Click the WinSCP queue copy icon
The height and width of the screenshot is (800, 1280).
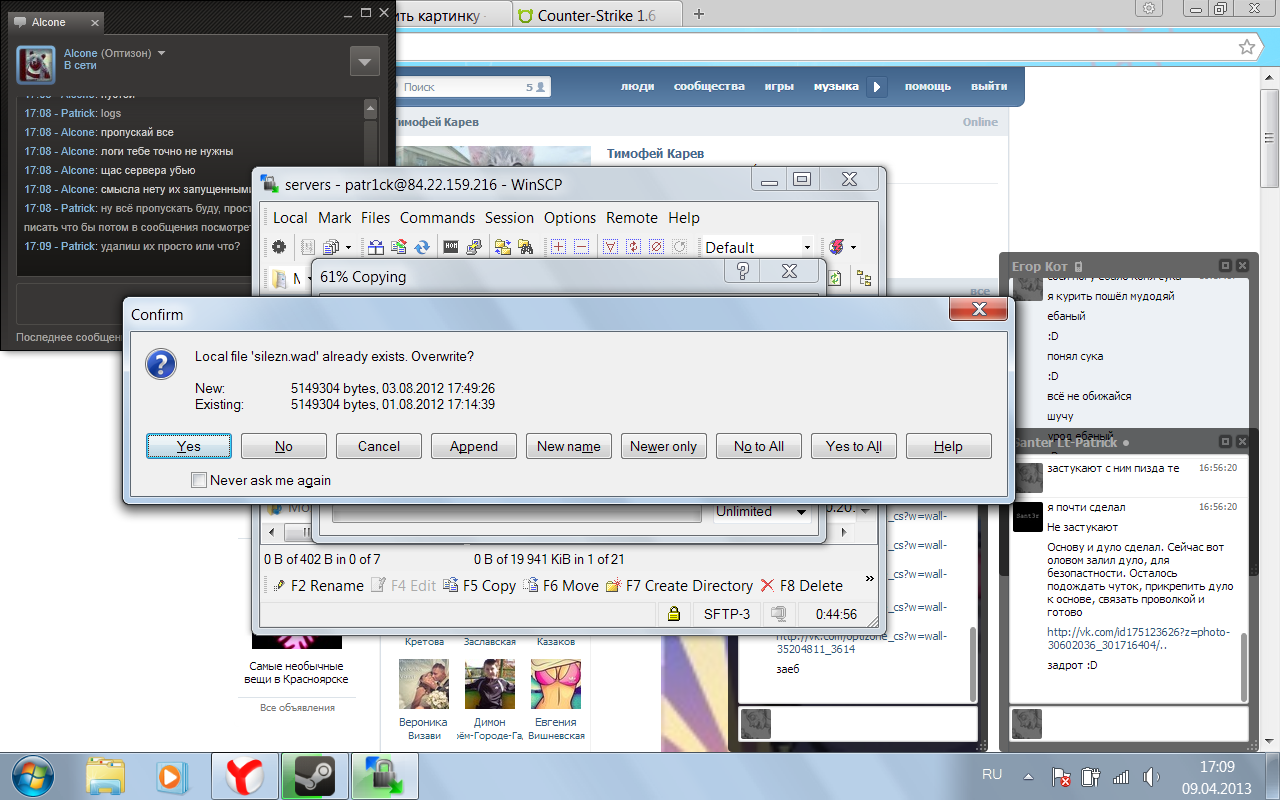(x=331, y=247)
